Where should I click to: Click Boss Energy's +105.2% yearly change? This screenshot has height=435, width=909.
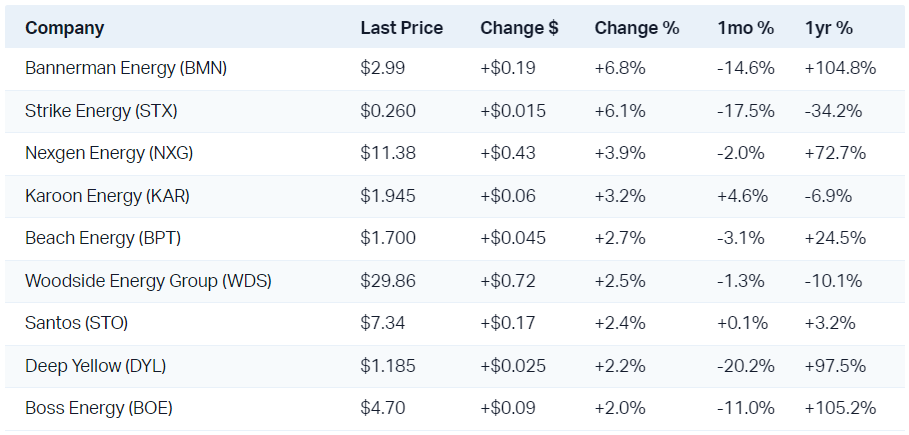840,408
